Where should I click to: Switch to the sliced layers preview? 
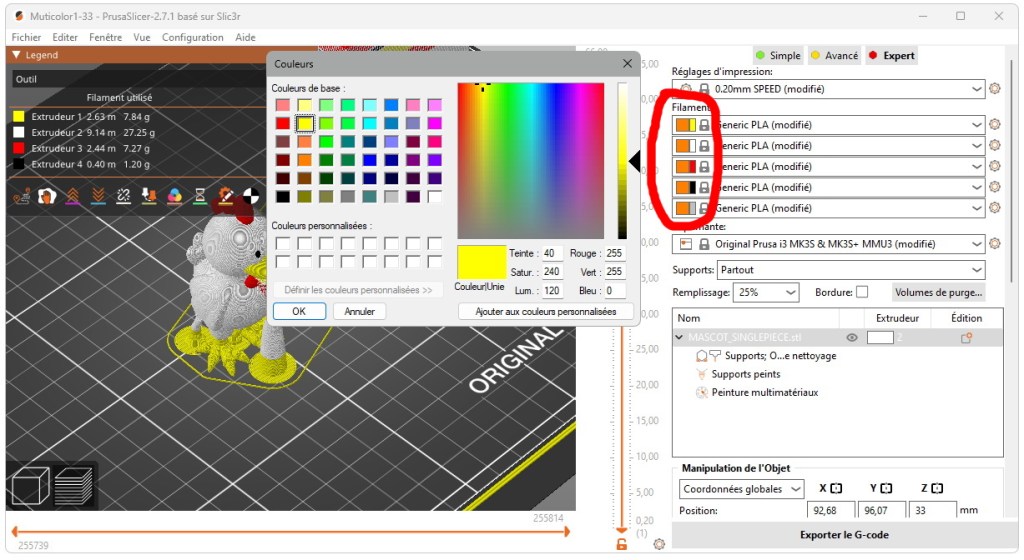pos(73,486)
